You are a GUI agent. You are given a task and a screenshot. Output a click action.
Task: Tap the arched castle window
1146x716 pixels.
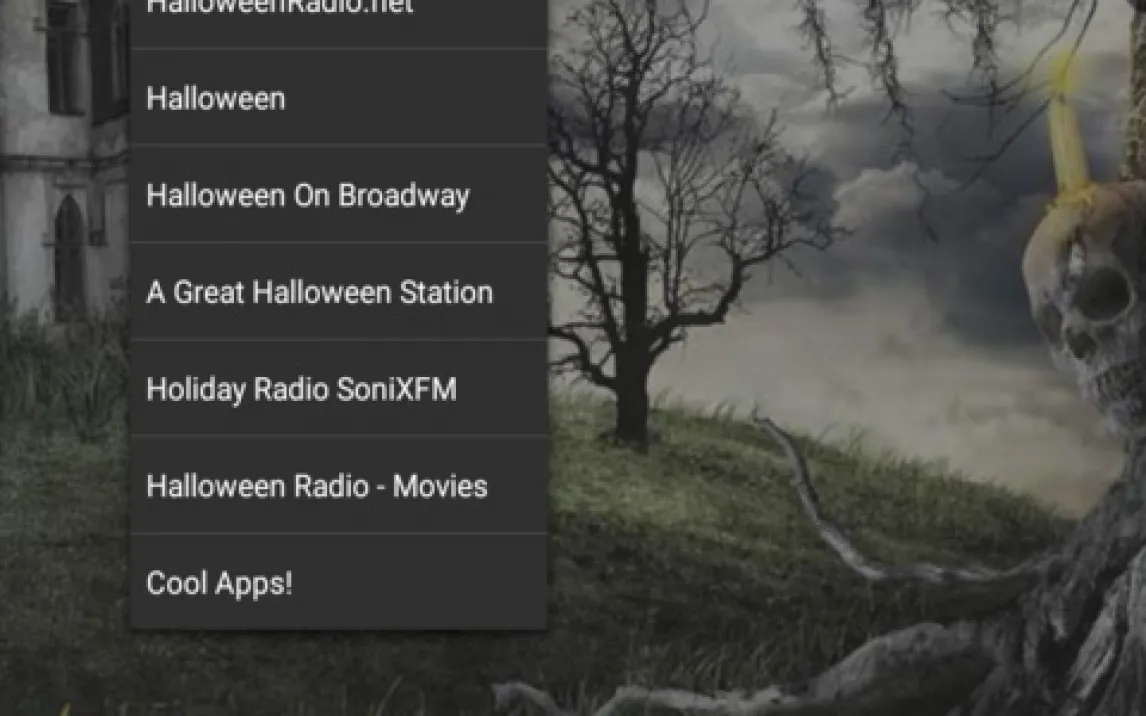tap(69, 256)
